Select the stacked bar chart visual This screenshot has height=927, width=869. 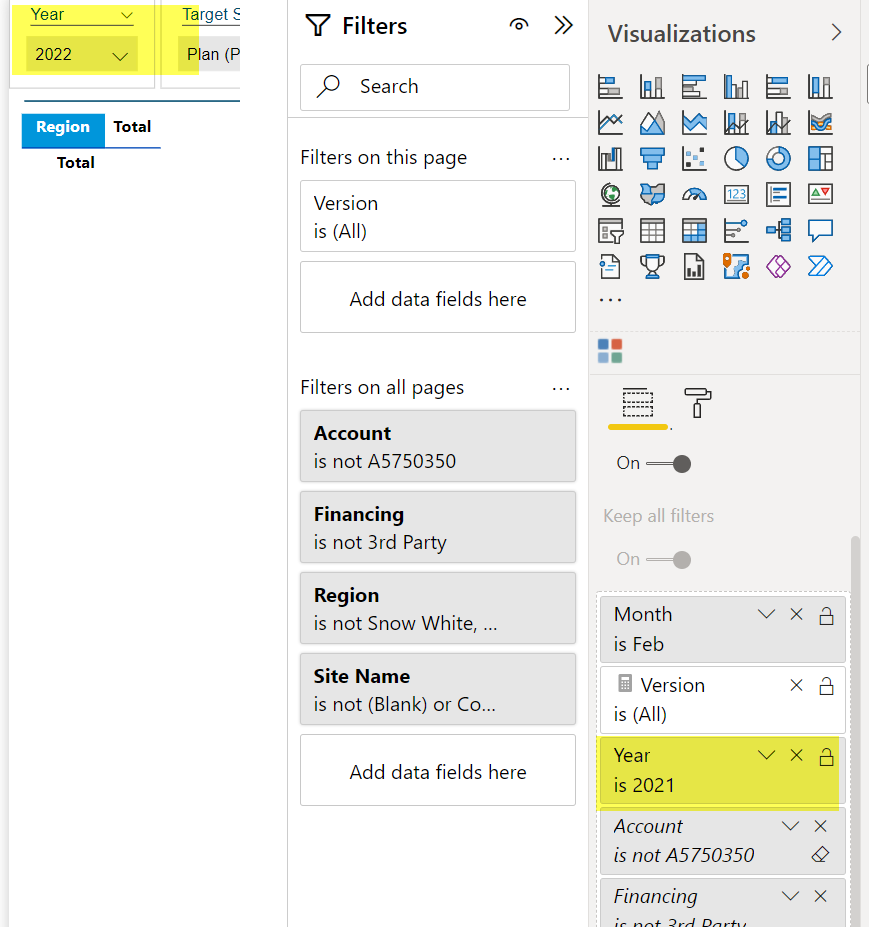point(610,87)
